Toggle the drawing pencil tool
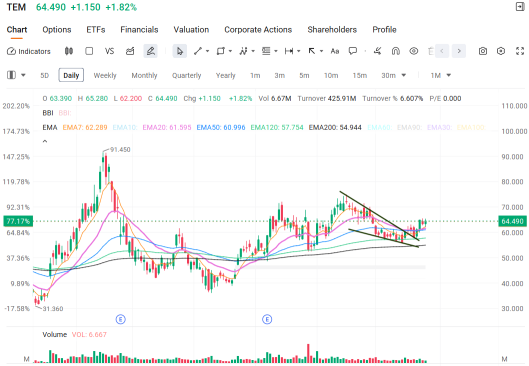529x366 pixels. 150,51
